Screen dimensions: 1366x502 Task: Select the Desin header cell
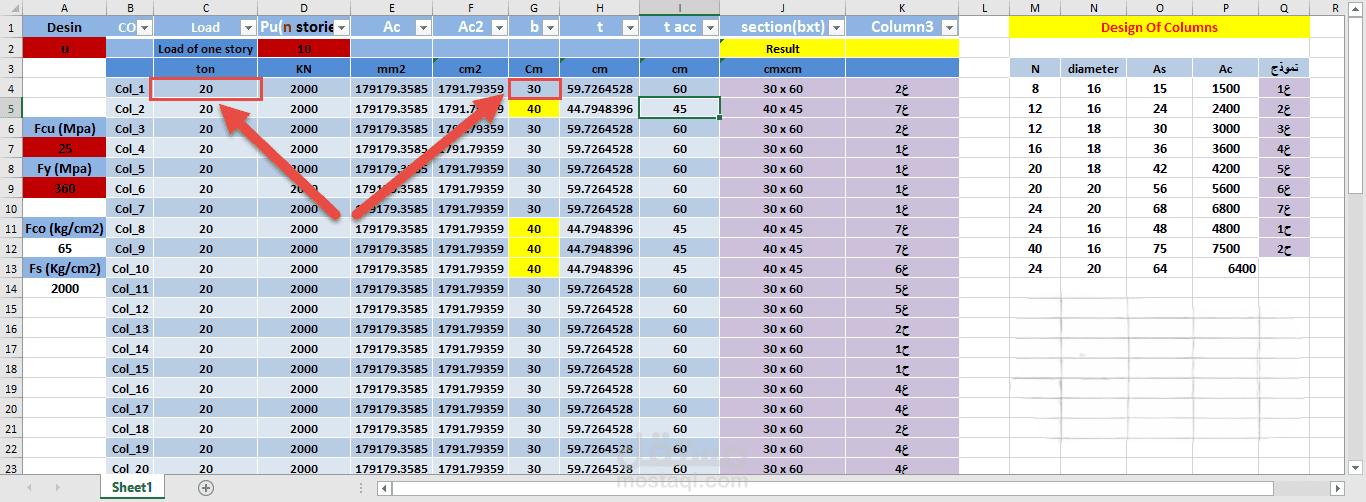64,28
